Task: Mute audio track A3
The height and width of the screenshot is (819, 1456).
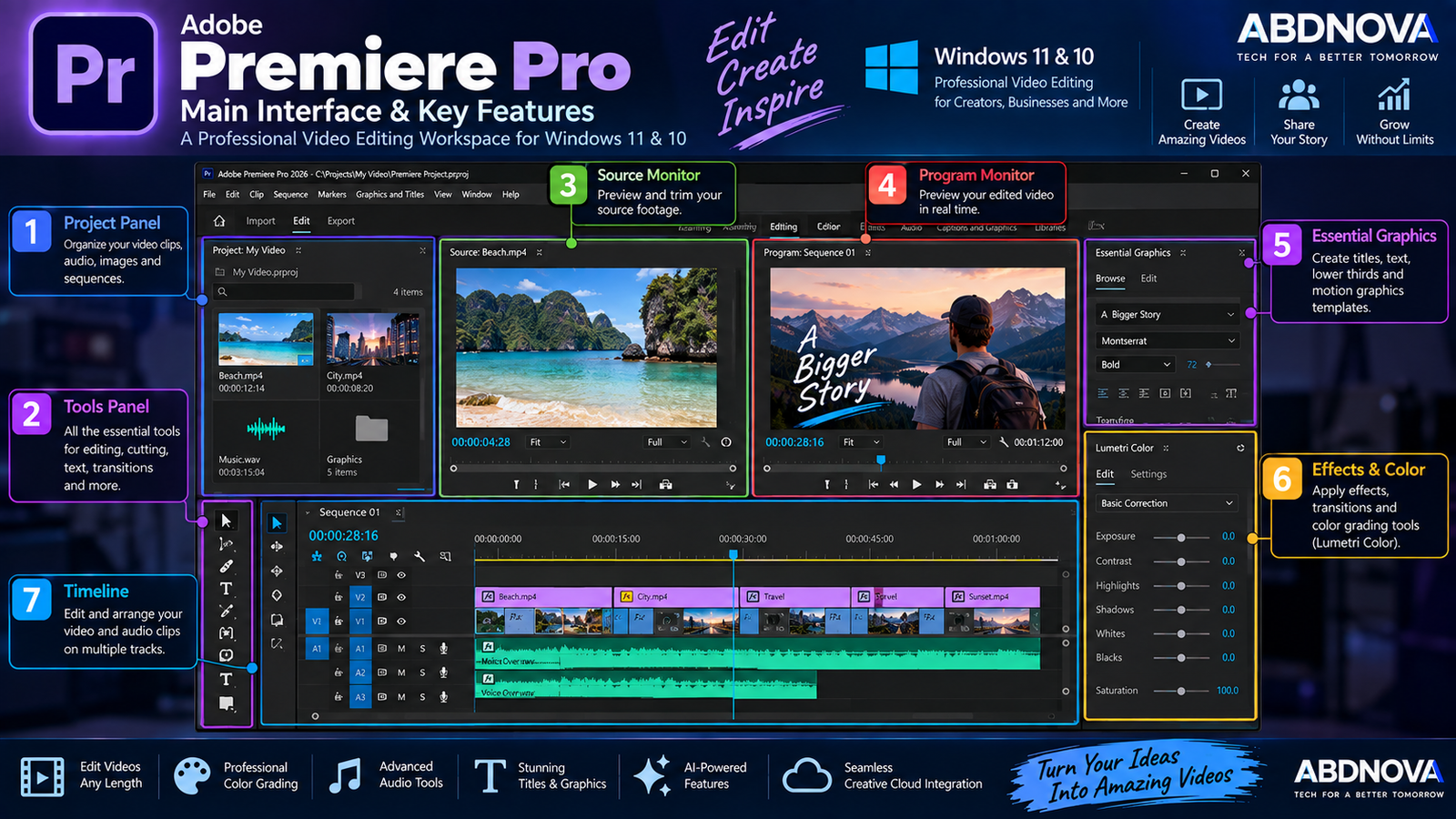Action: coord(401,697)
